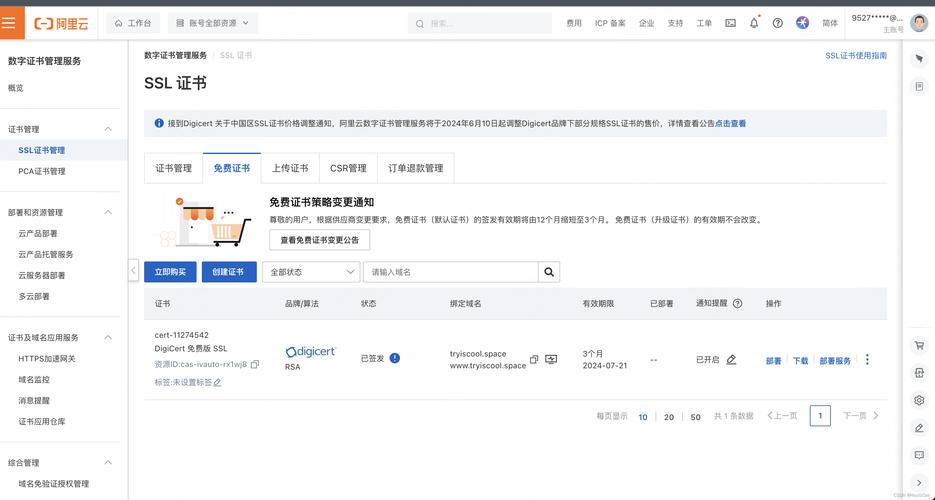Click the settings gear in right sidebar
The image size is (935, 500).
[x=919, y=400]
